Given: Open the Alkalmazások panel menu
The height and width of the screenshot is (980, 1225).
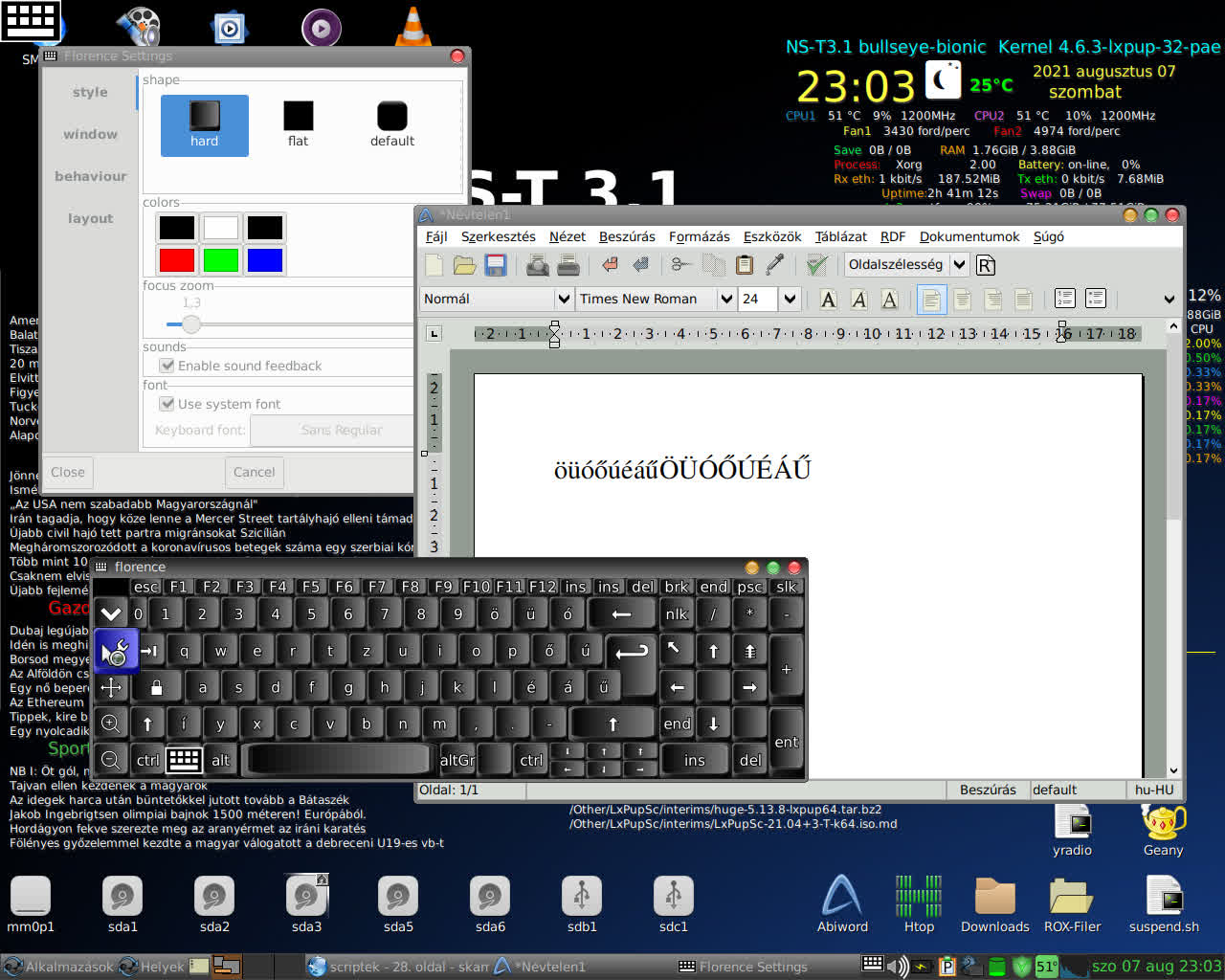Looking at the screenshot, I should click(59, 967).
